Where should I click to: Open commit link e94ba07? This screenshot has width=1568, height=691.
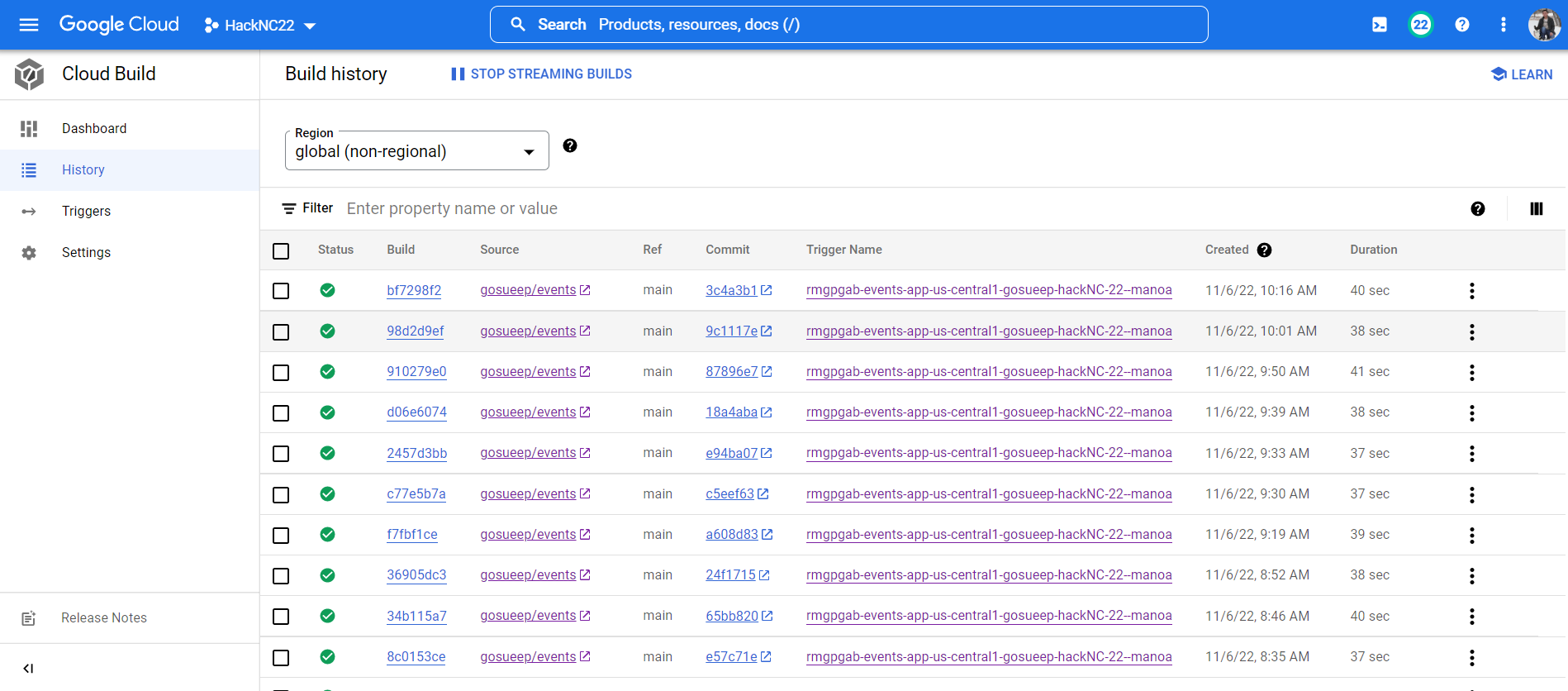[x=732, y=454]
